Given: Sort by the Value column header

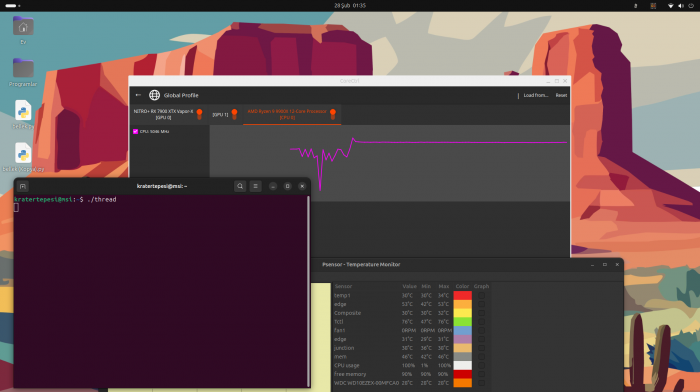Looking at the screenshot, I should tap(409, 286).
